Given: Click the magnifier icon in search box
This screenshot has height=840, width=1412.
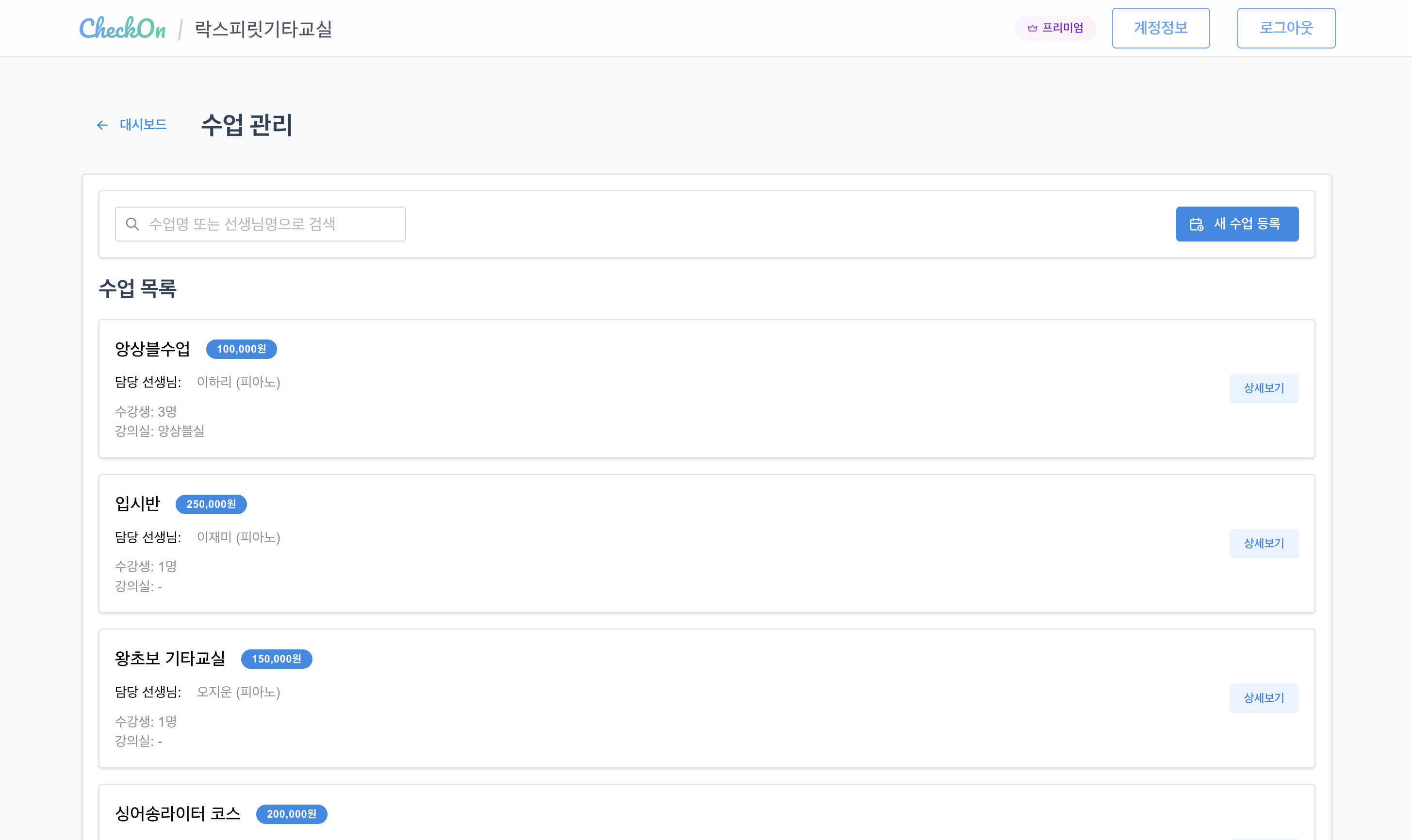Looking at the screenshot, I should [x=132, y=224].
